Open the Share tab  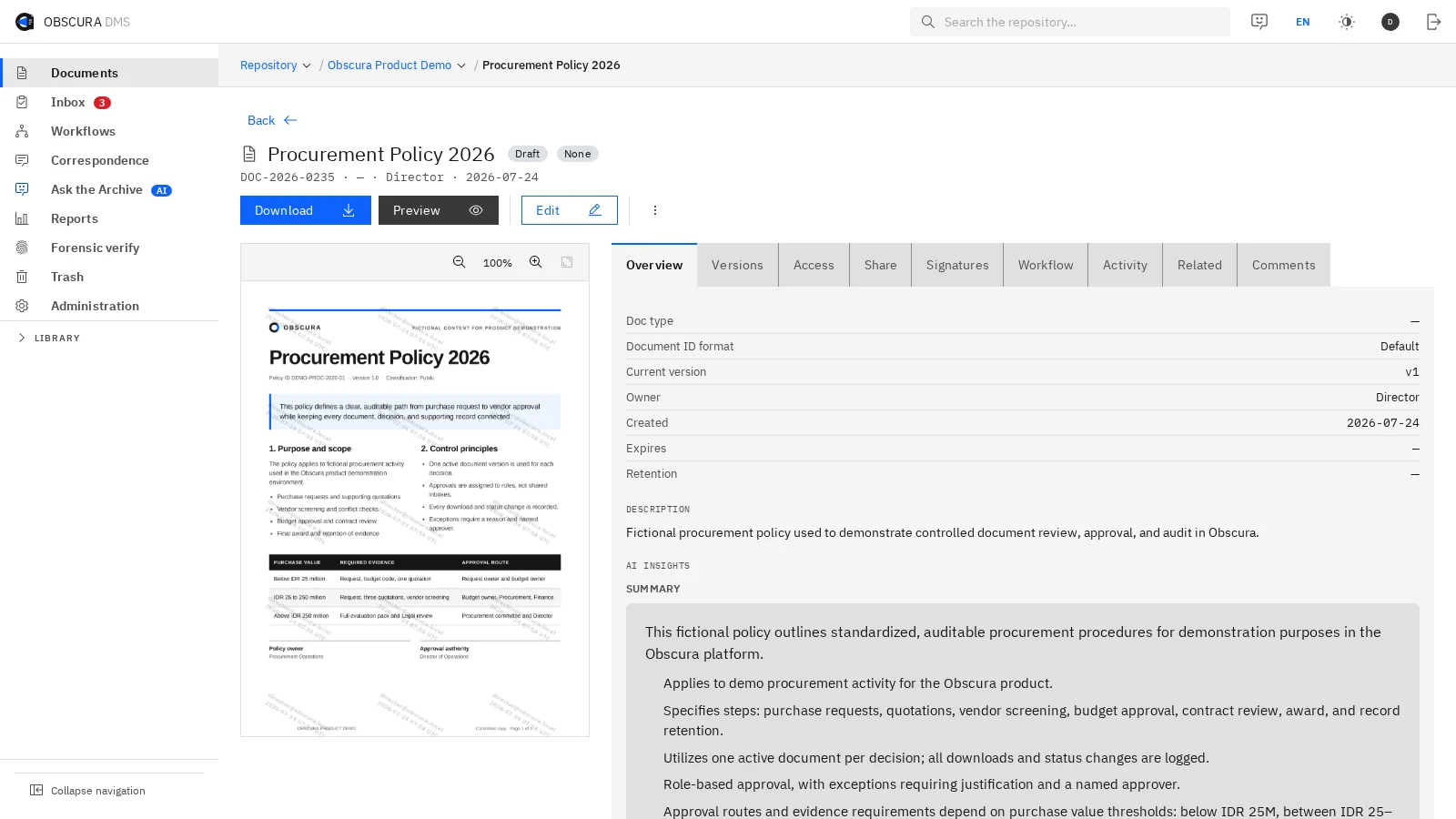tap(881, 265)
